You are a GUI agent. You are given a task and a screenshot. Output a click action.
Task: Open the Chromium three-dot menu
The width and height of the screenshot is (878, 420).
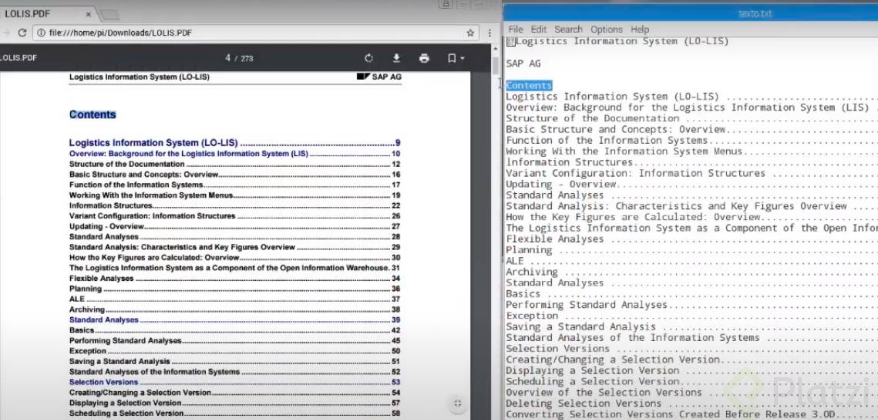click(x=491, y=32)
